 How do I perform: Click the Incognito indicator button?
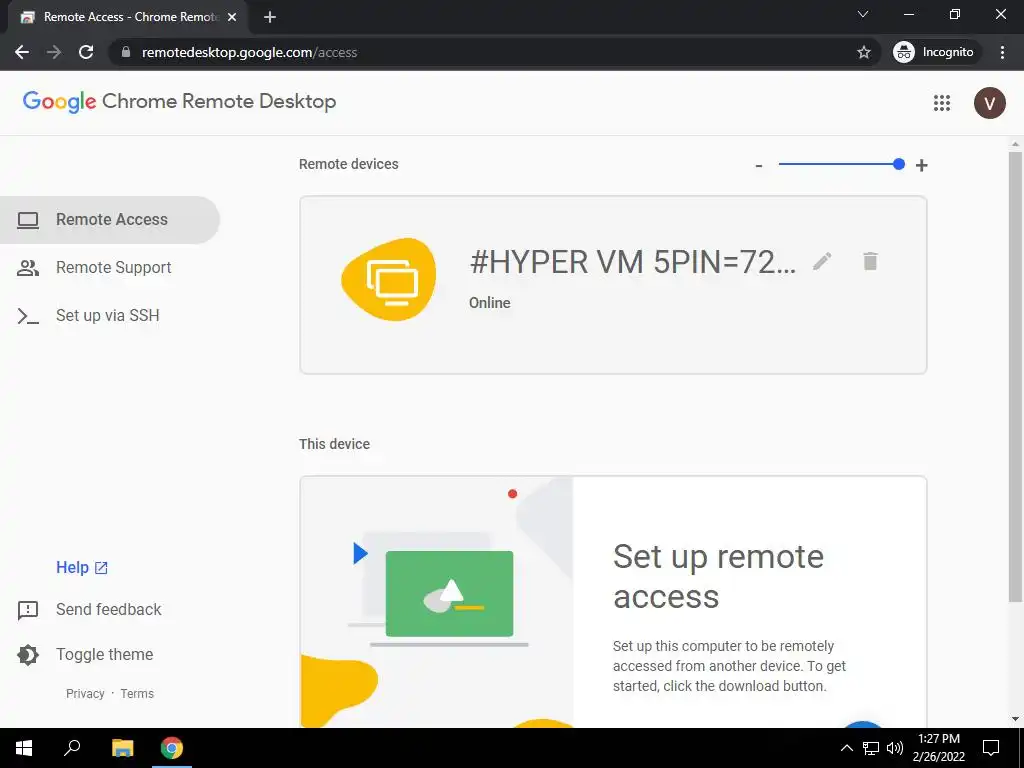[935, 52]
